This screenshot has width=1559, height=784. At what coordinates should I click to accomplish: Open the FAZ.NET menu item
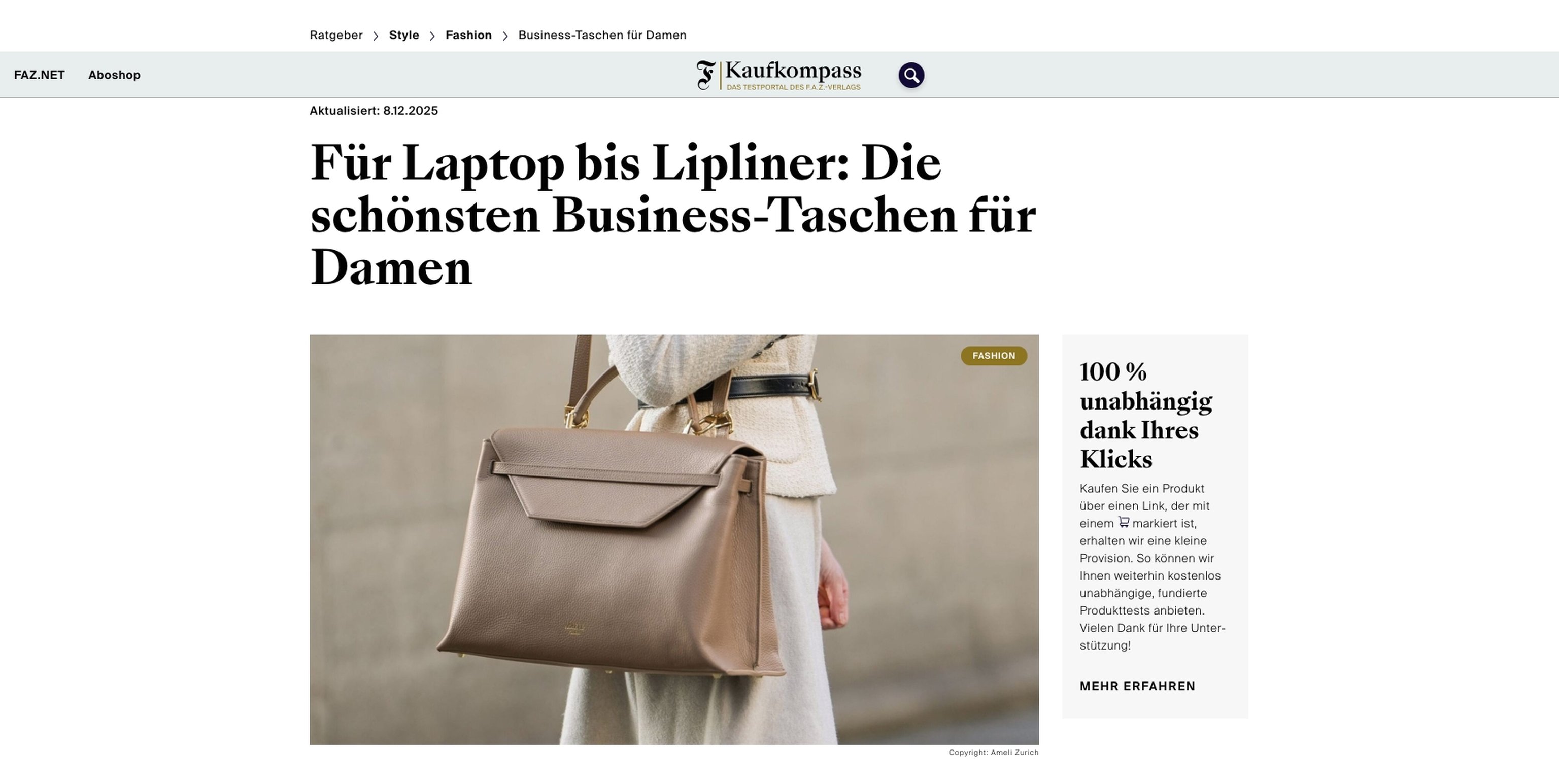click(x=40, y=75)
